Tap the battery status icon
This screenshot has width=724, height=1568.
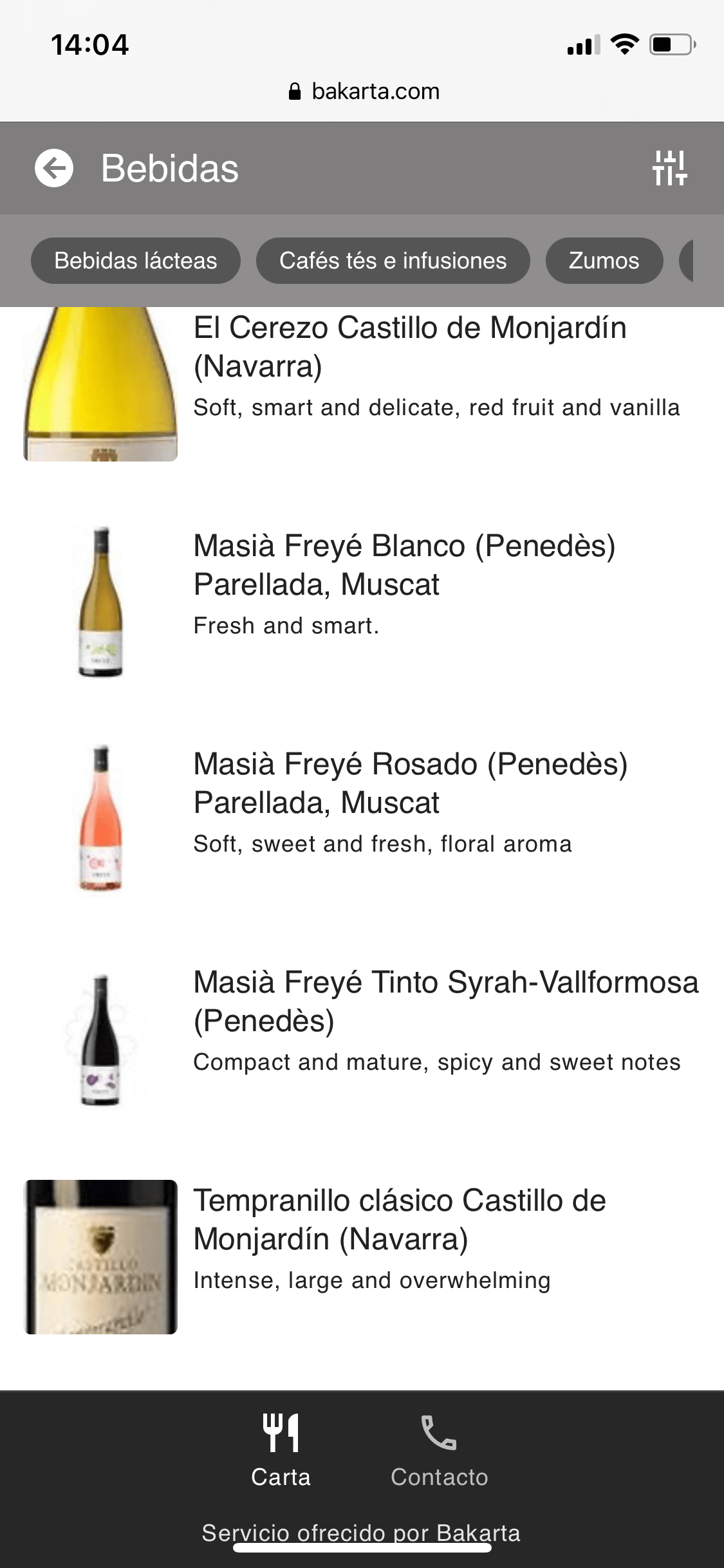672,44
